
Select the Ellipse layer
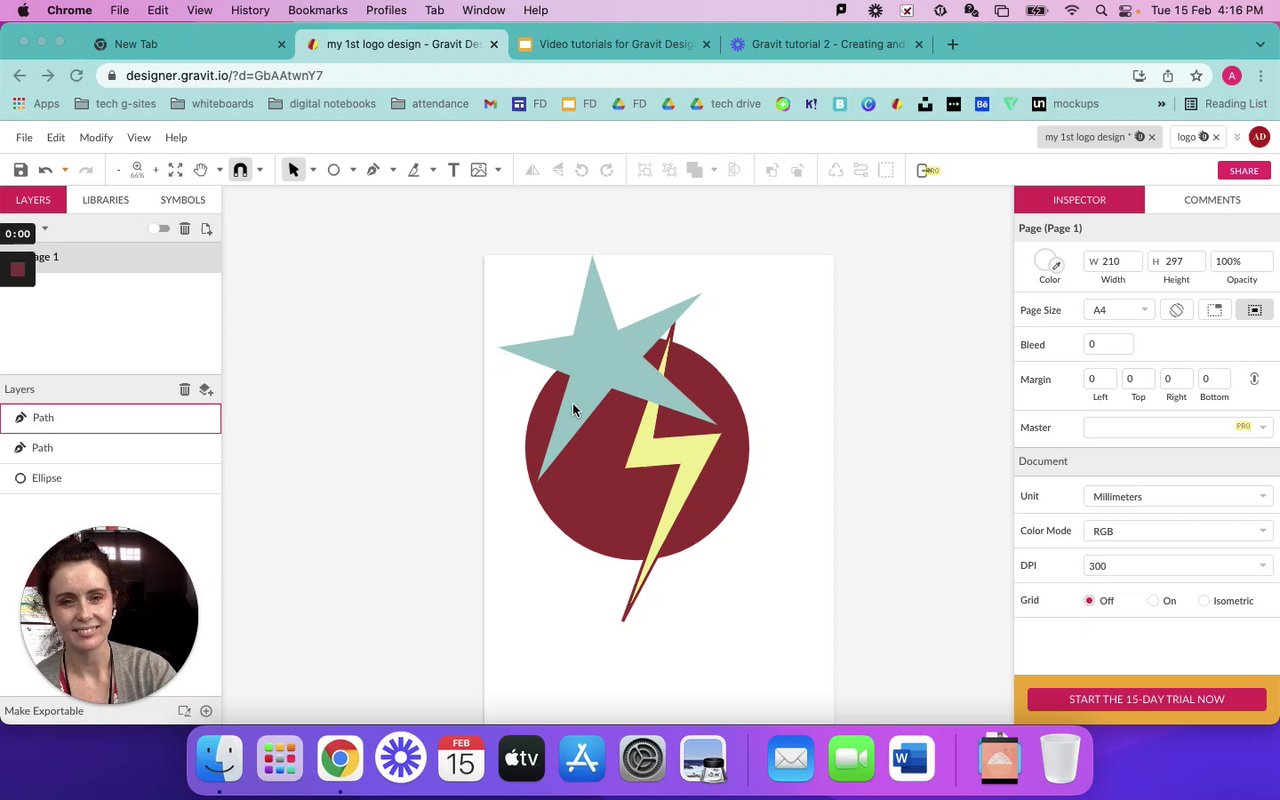click(110, 478)
